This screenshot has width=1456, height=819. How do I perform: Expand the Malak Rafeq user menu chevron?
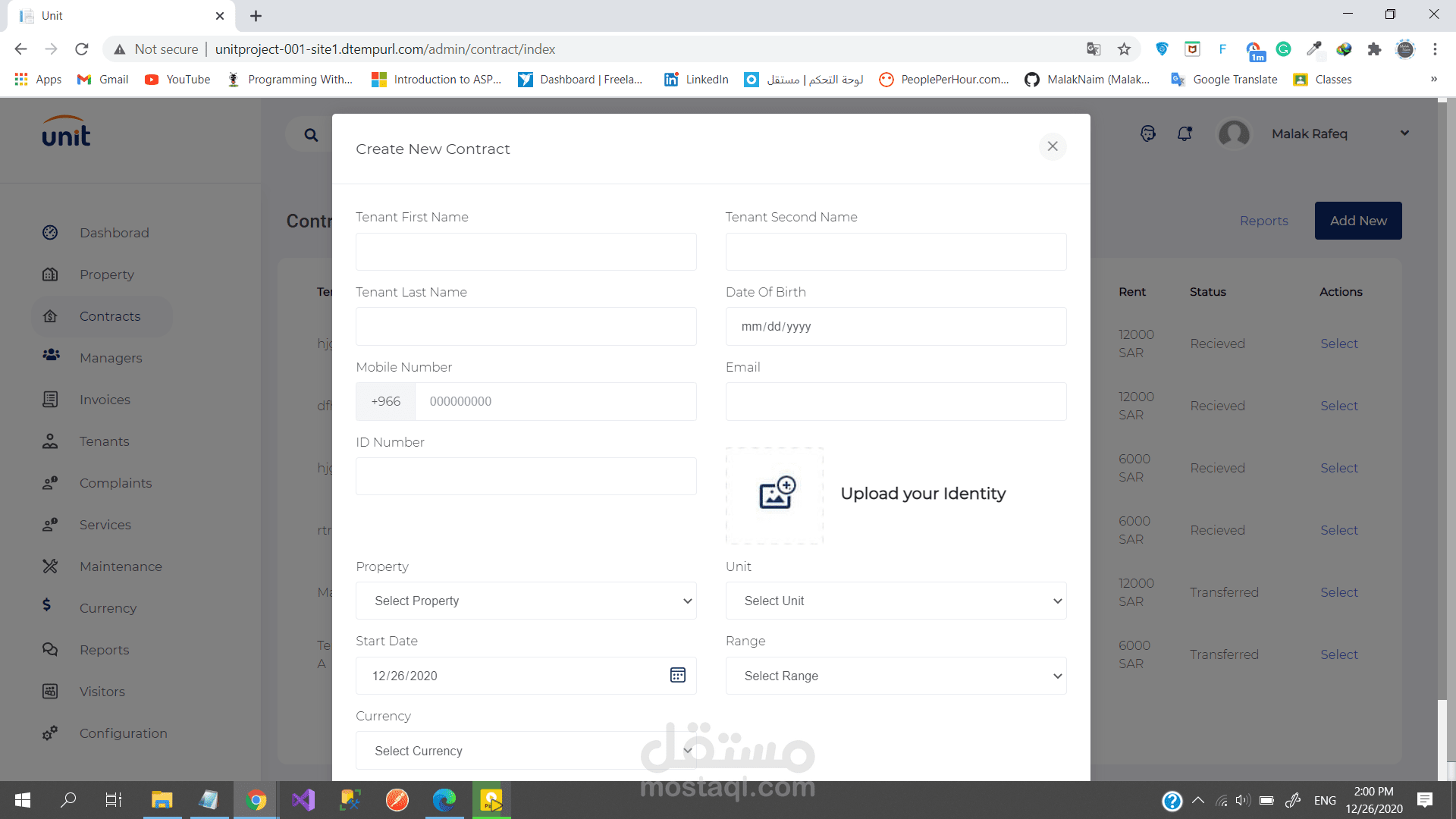[1404, 133]
